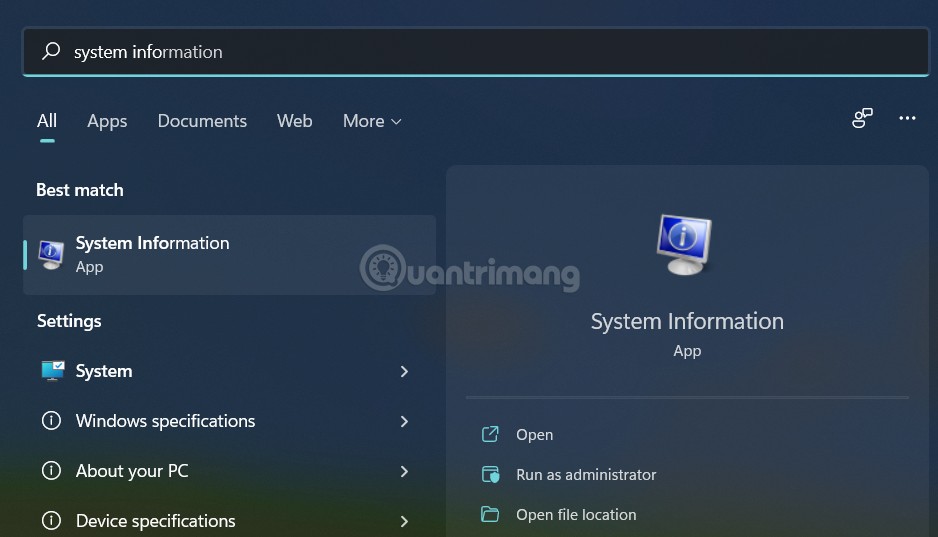Screen dimensions: 938x537
Task: Click the search feedback people icon
Action: 862,118
